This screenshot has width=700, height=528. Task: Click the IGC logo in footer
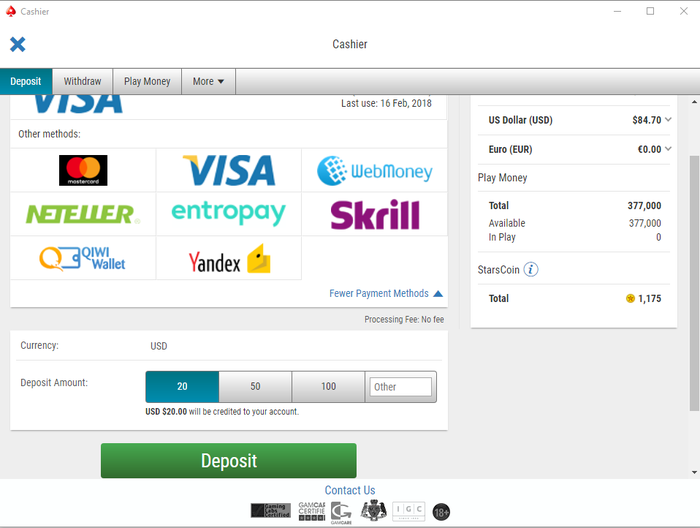pos(408,511)
